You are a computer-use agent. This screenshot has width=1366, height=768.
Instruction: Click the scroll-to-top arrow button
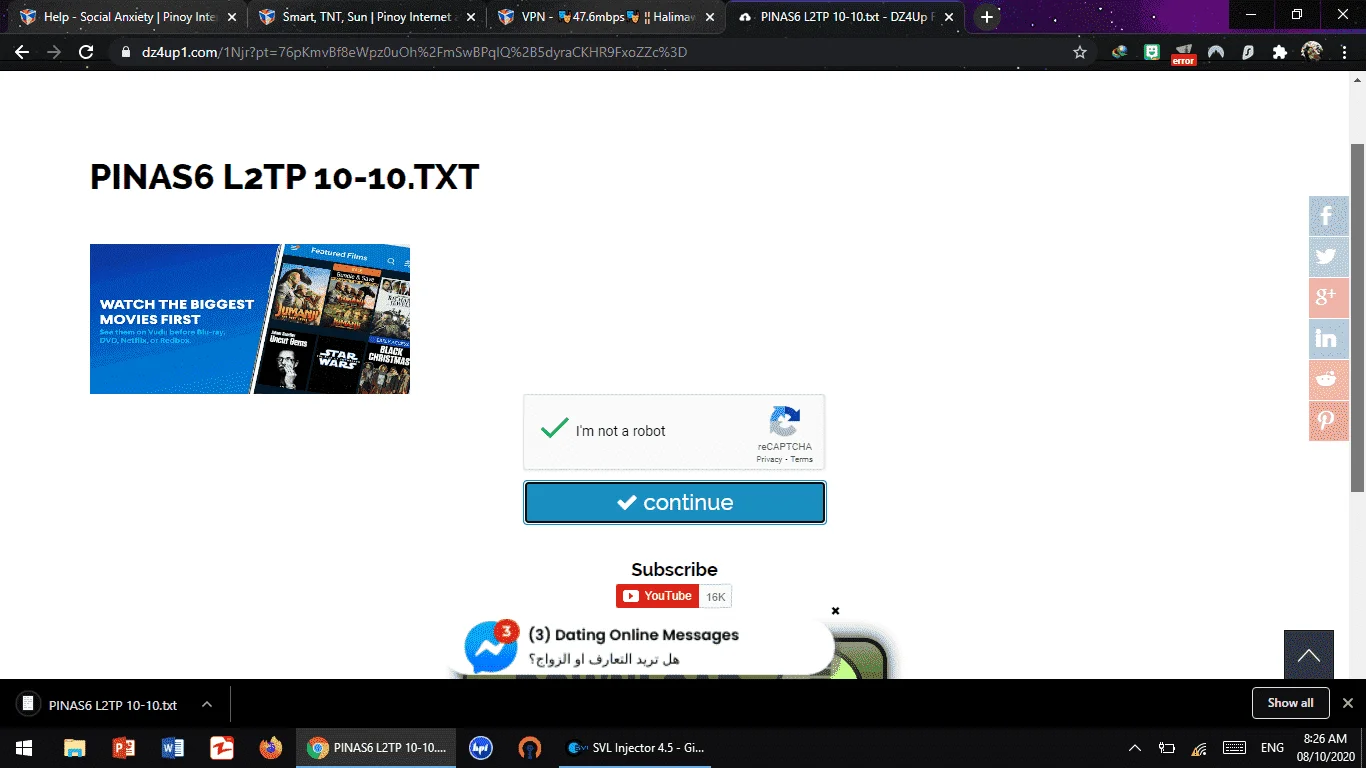(1309, 655)
